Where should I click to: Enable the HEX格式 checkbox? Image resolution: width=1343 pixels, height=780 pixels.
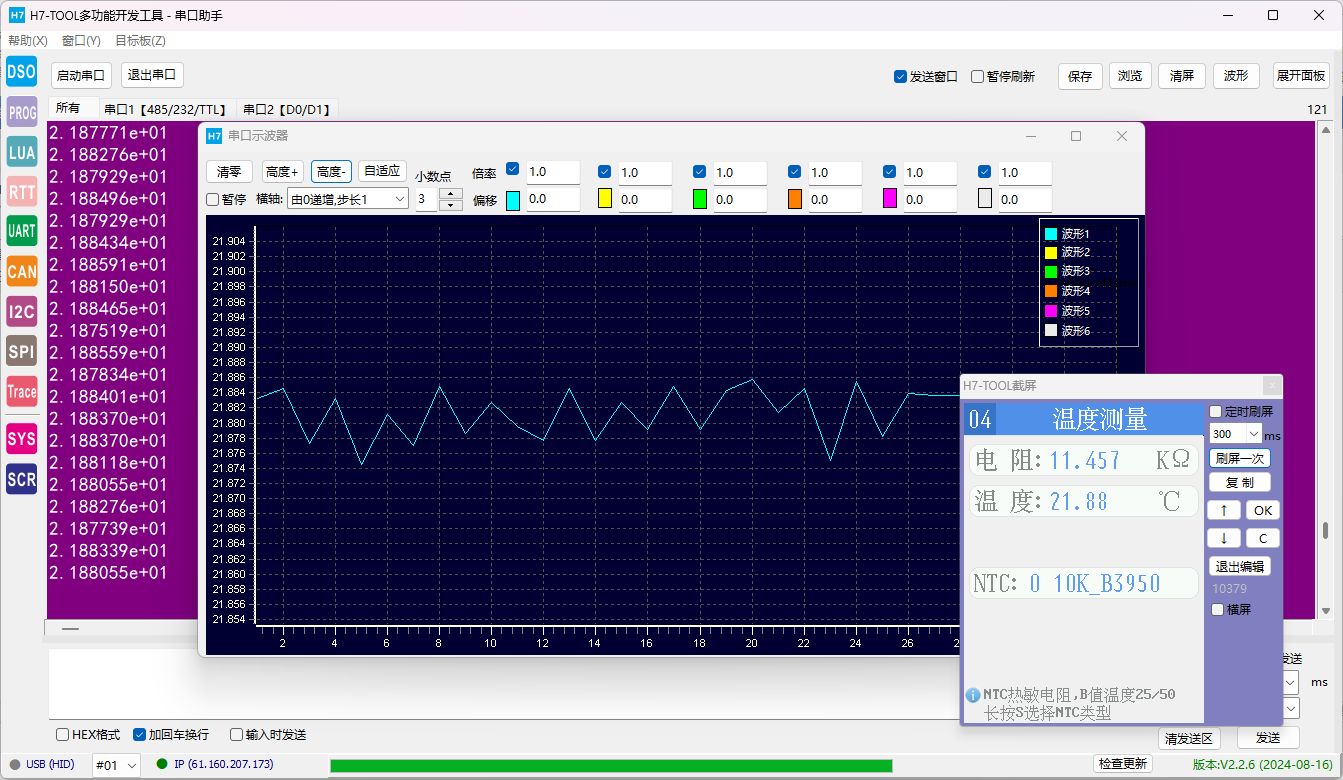click(x=62, y=734)
